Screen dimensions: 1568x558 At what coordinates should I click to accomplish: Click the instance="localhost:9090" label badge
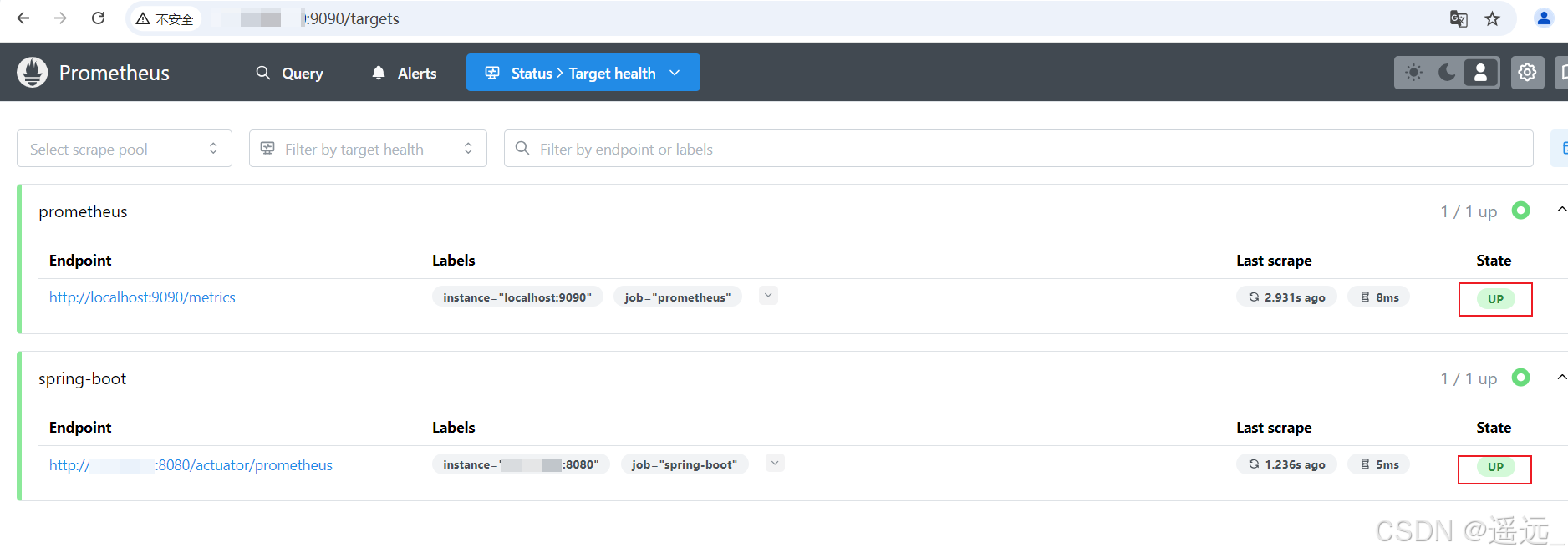coord(517,297)
